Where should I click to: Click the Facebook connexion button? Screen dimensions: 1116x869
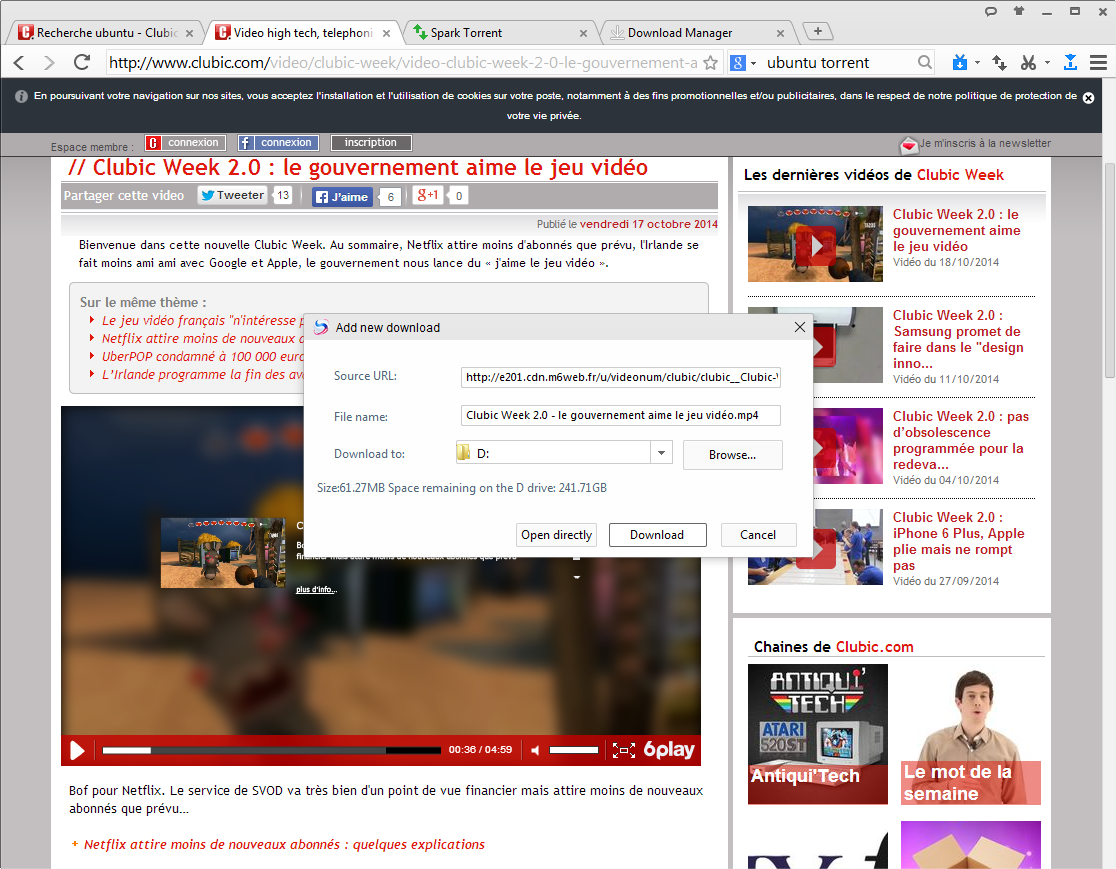click(x=278, y=143)
